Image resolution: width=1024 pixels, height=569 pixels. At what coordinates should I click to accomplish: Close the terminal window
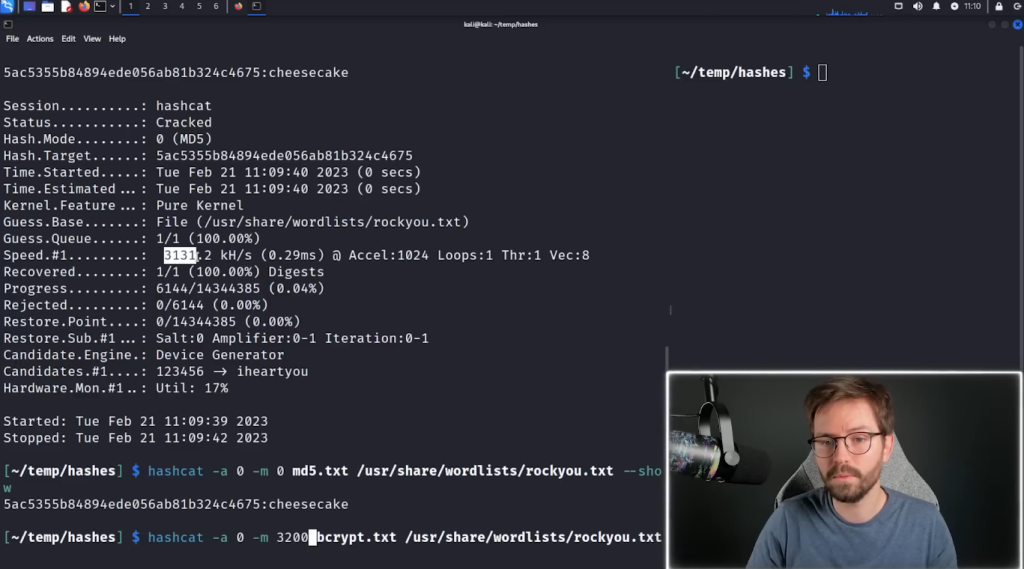tap(1017, 25)
